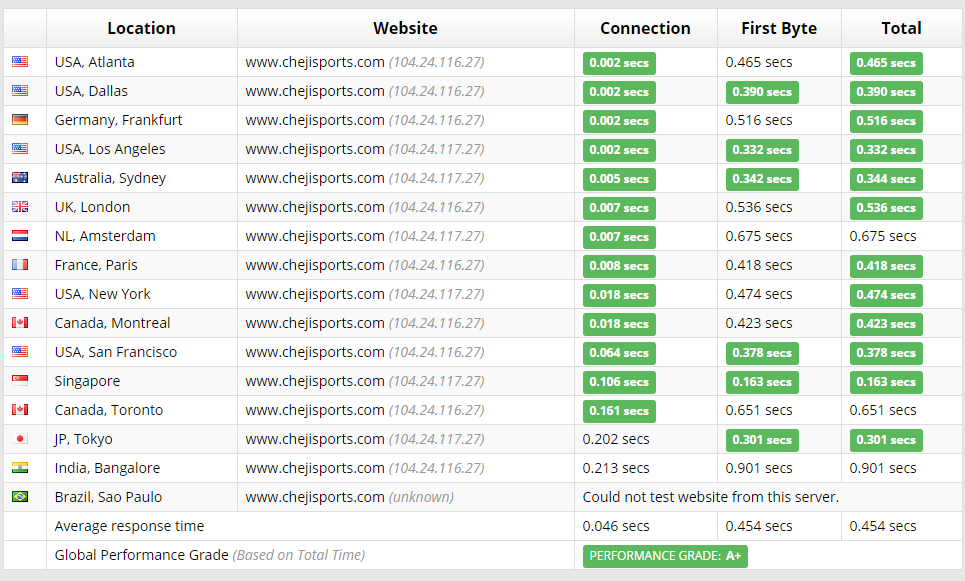The height and width of the screenshot is (581, 965).
Task: Select the "USA, Los Angeles" location cell
Action: (142, 149)
